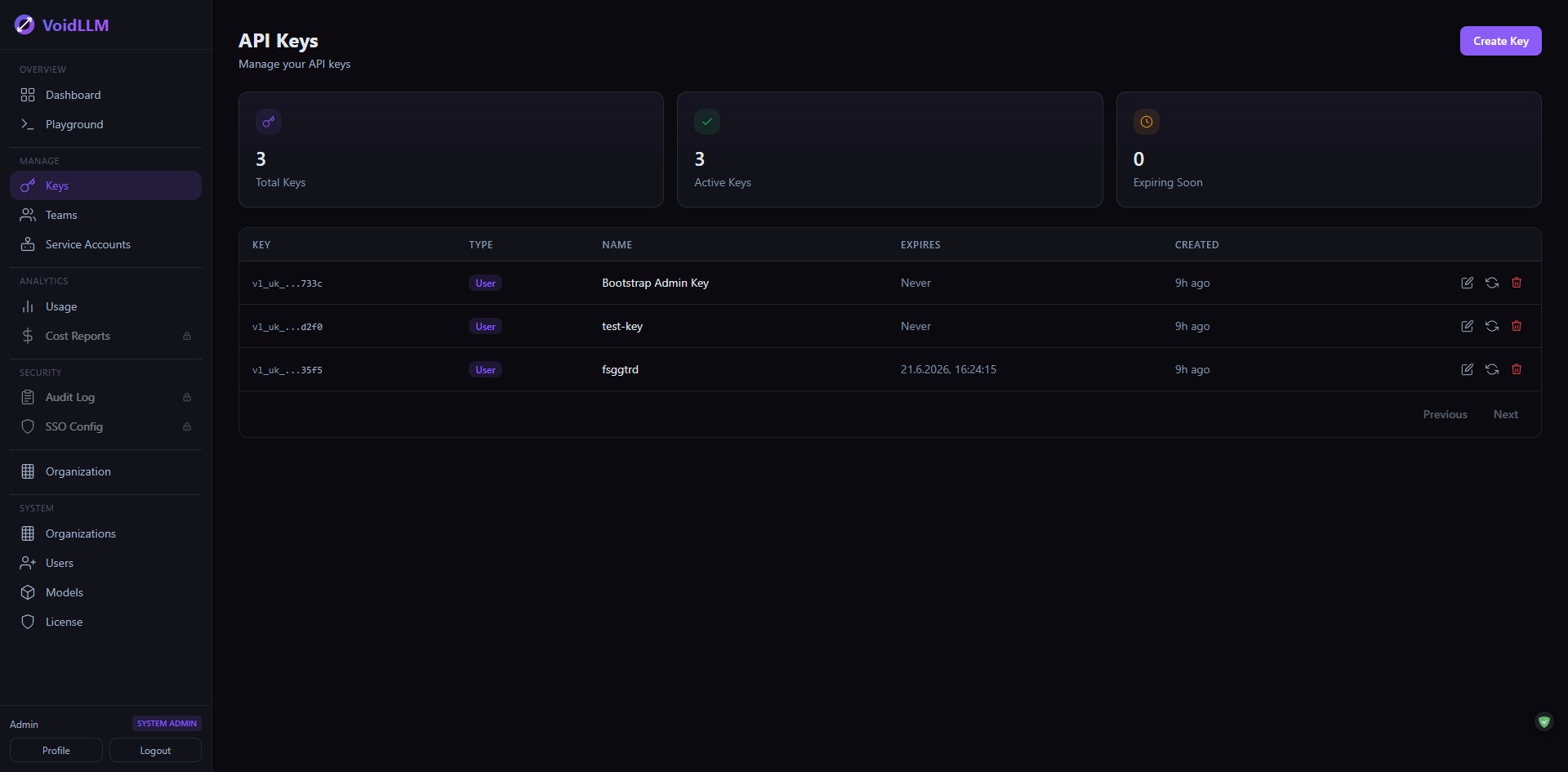Viewport: 1568px width, 772px height.
Task: Rotate the test-key entry
Action: [1492, 326]
